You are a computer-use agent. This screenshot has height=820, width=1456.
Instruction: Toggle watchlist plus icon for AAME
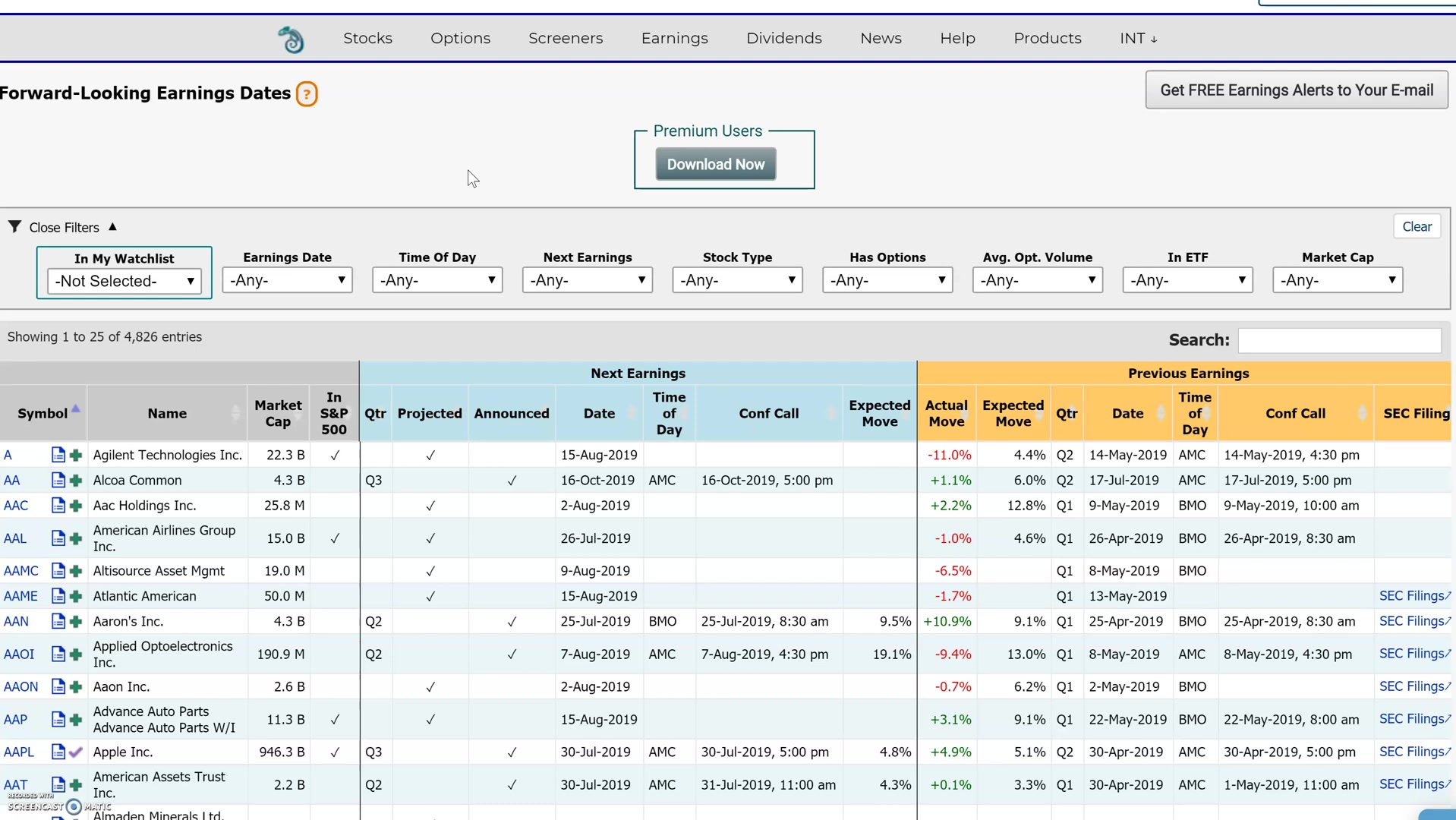tap(76, 596)
